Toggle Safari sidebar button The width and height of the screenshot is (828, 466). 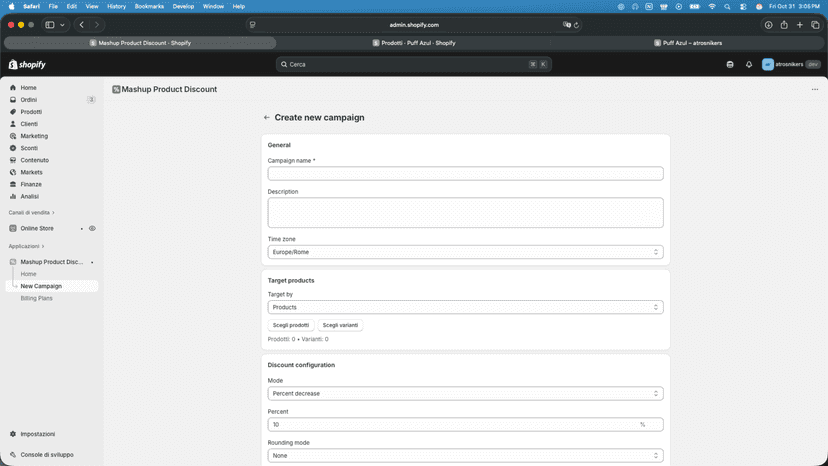(x=50, y=25)
